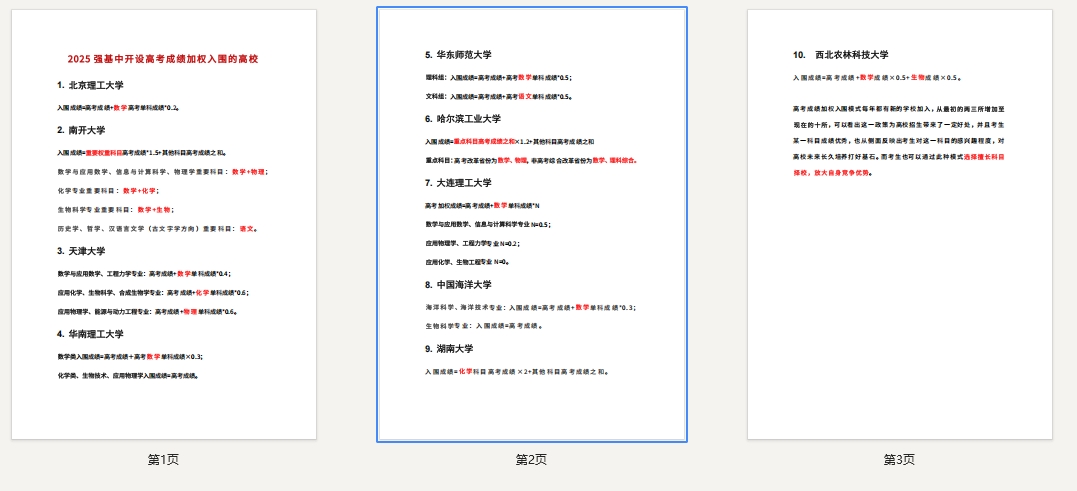Click the '第2页' page label

pyautogui.click(x=532, y=459)
